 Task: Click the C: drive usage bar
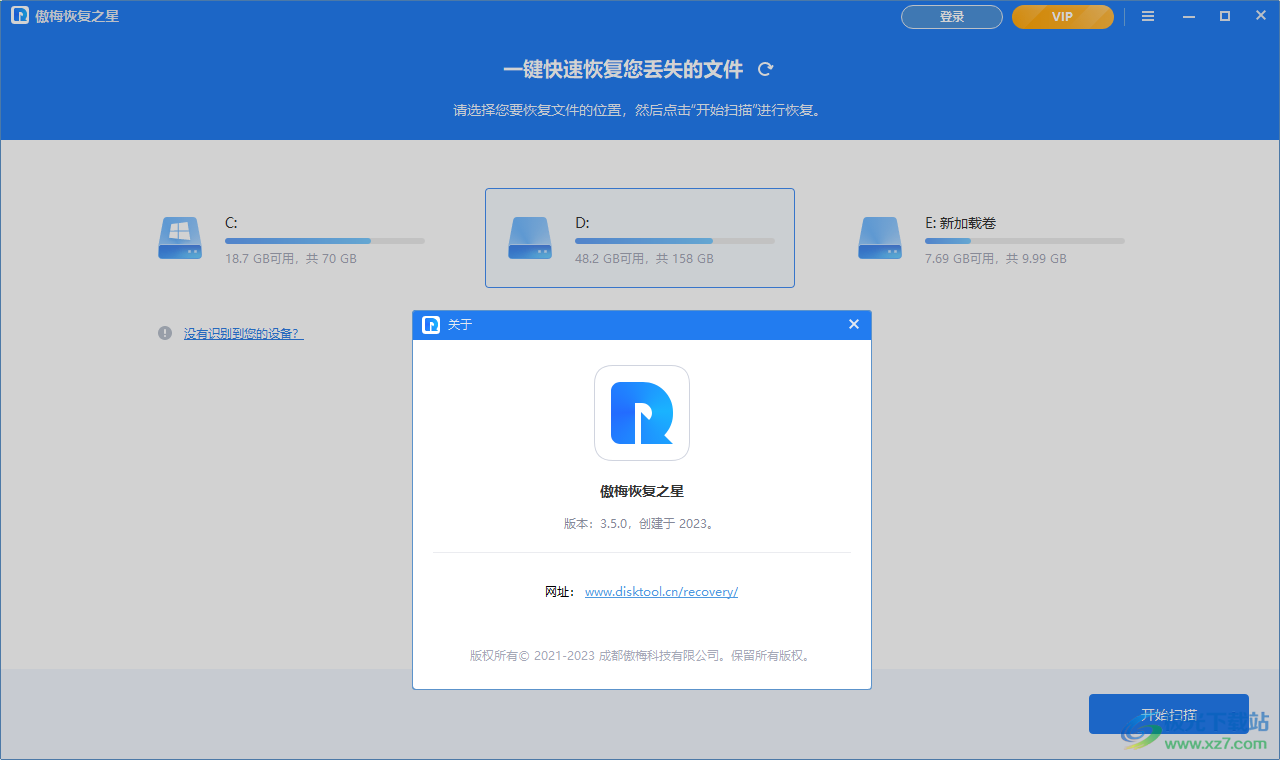coord(325,241)
